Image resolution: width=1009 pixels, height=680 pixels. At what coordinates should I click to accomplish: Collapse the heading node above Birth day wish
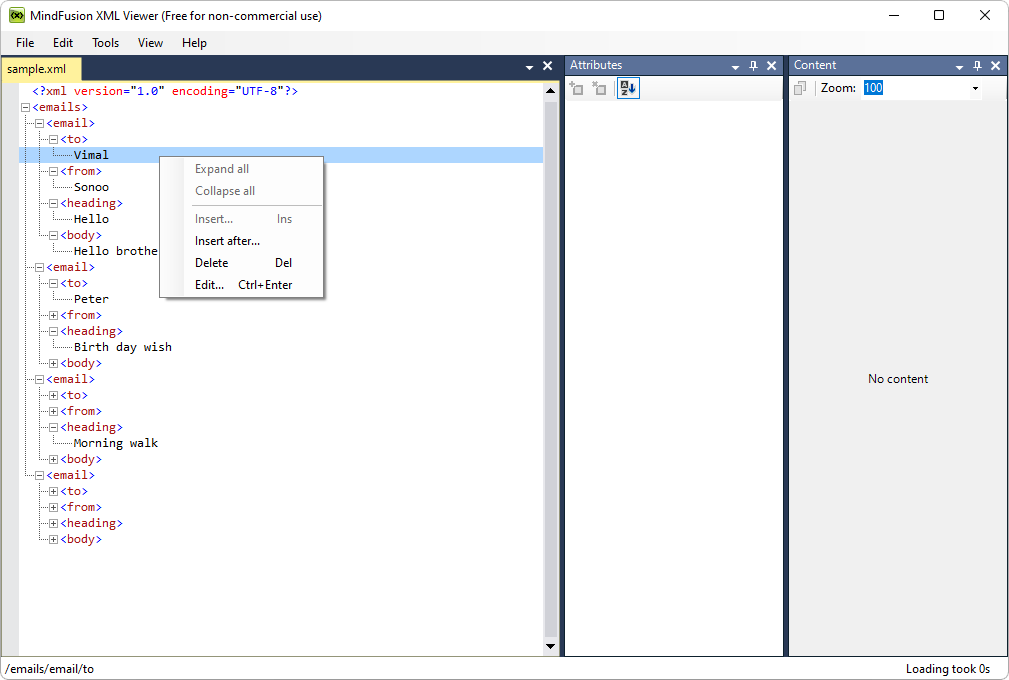[x=53, y=332]
